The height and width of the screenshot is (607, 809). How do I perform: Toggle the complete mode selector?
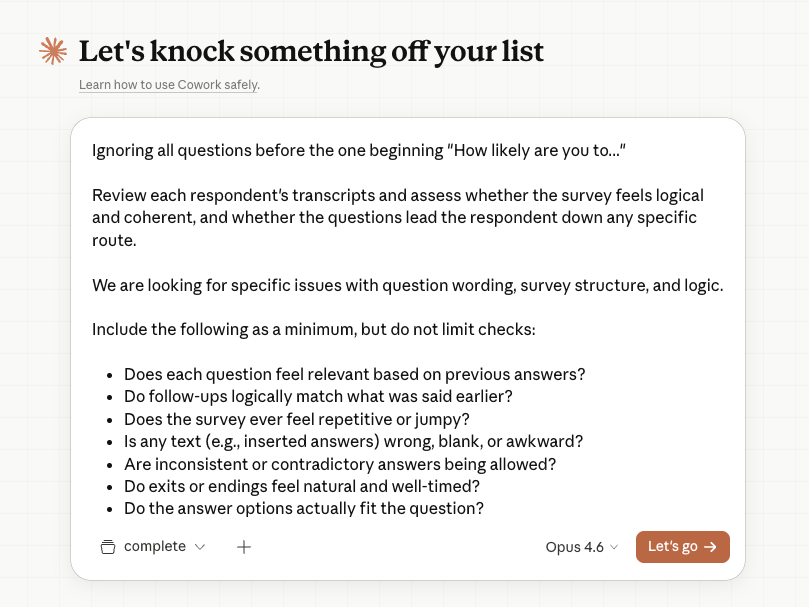[153, 547]
